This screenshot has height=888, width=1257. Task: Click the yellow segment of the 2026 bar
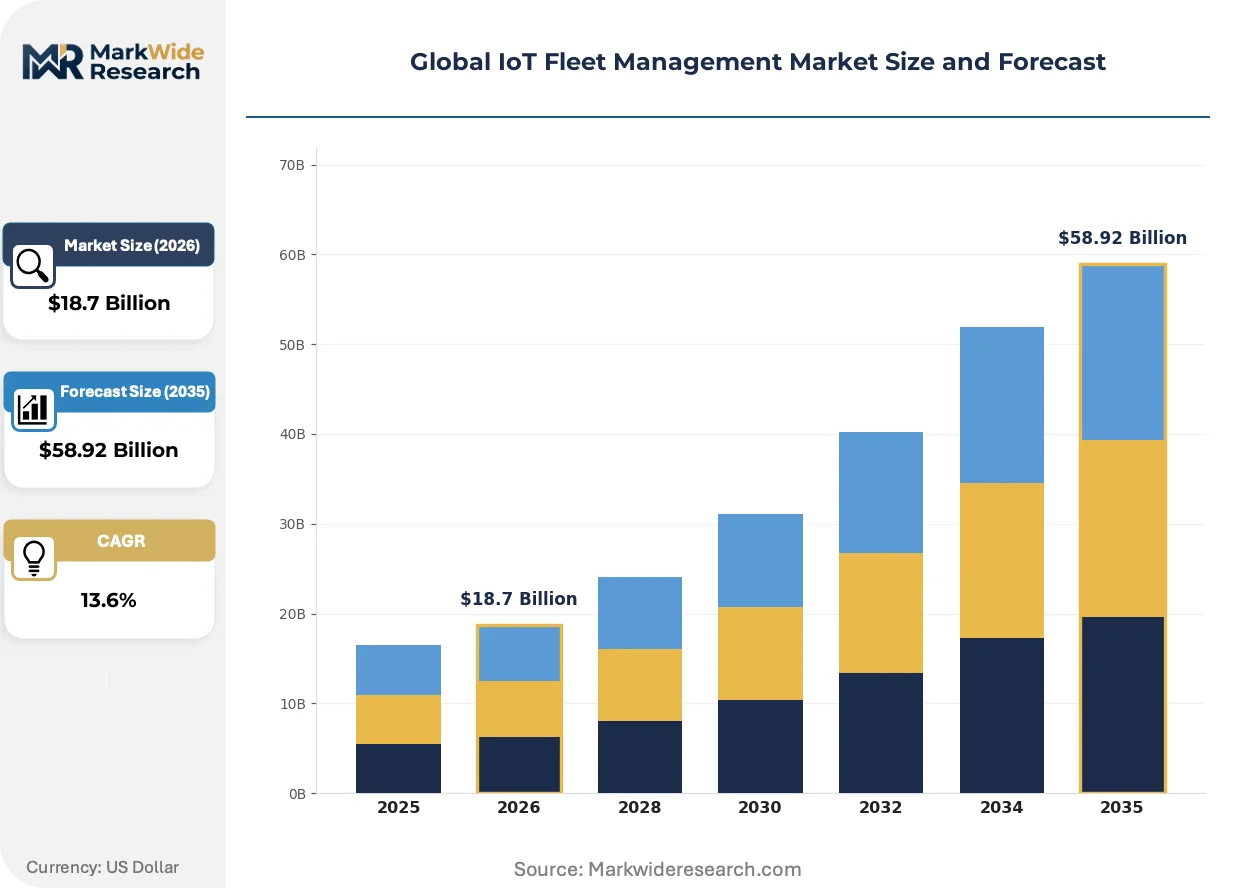pyautogui.click(x=518, y=709)
